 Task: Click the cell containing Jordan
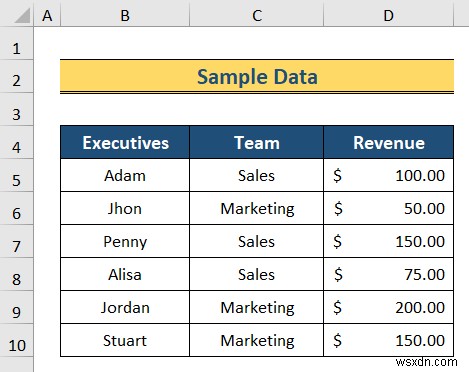click(x=125, y=307)
